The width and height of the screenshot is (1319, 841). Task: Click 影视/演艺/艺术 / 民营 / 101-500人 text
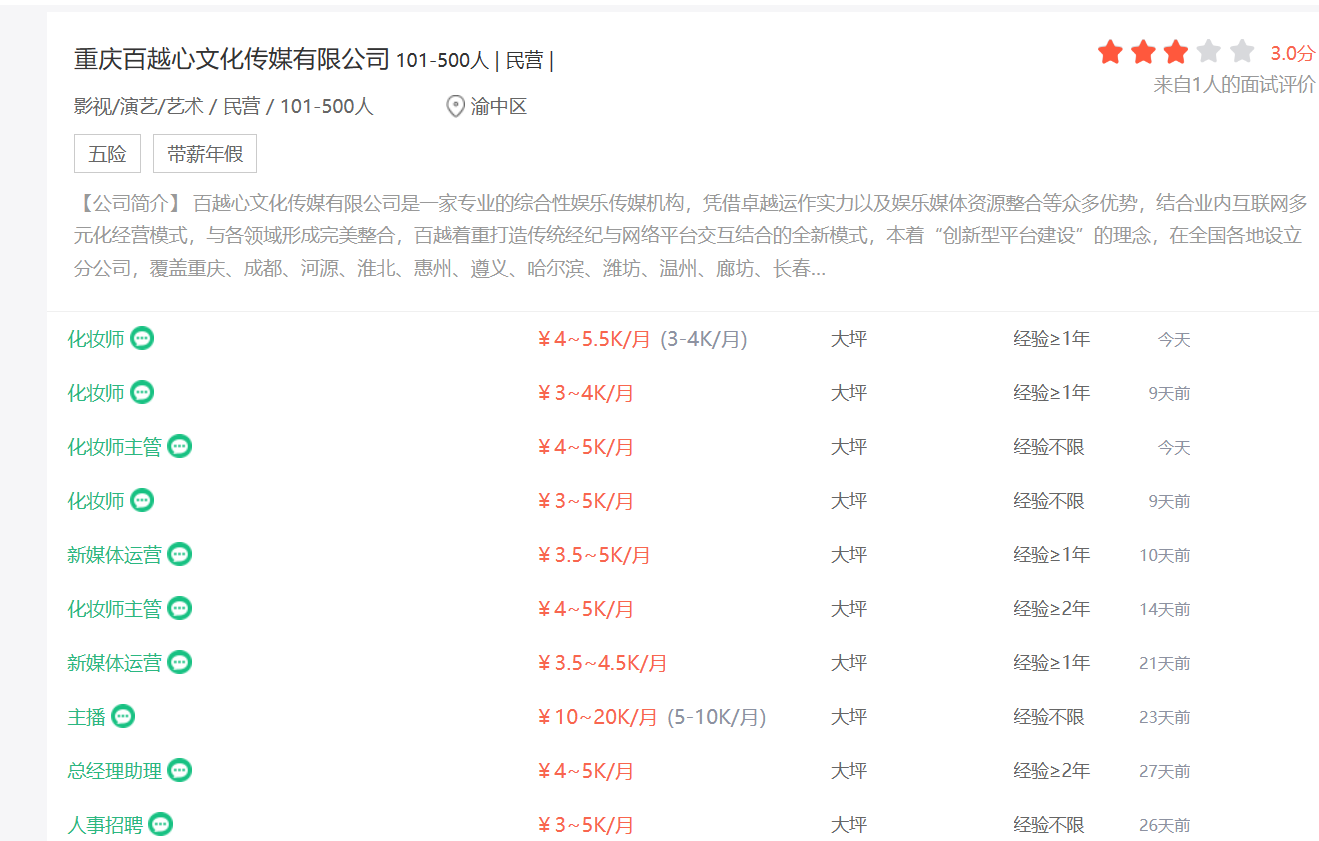coord(224,106)
